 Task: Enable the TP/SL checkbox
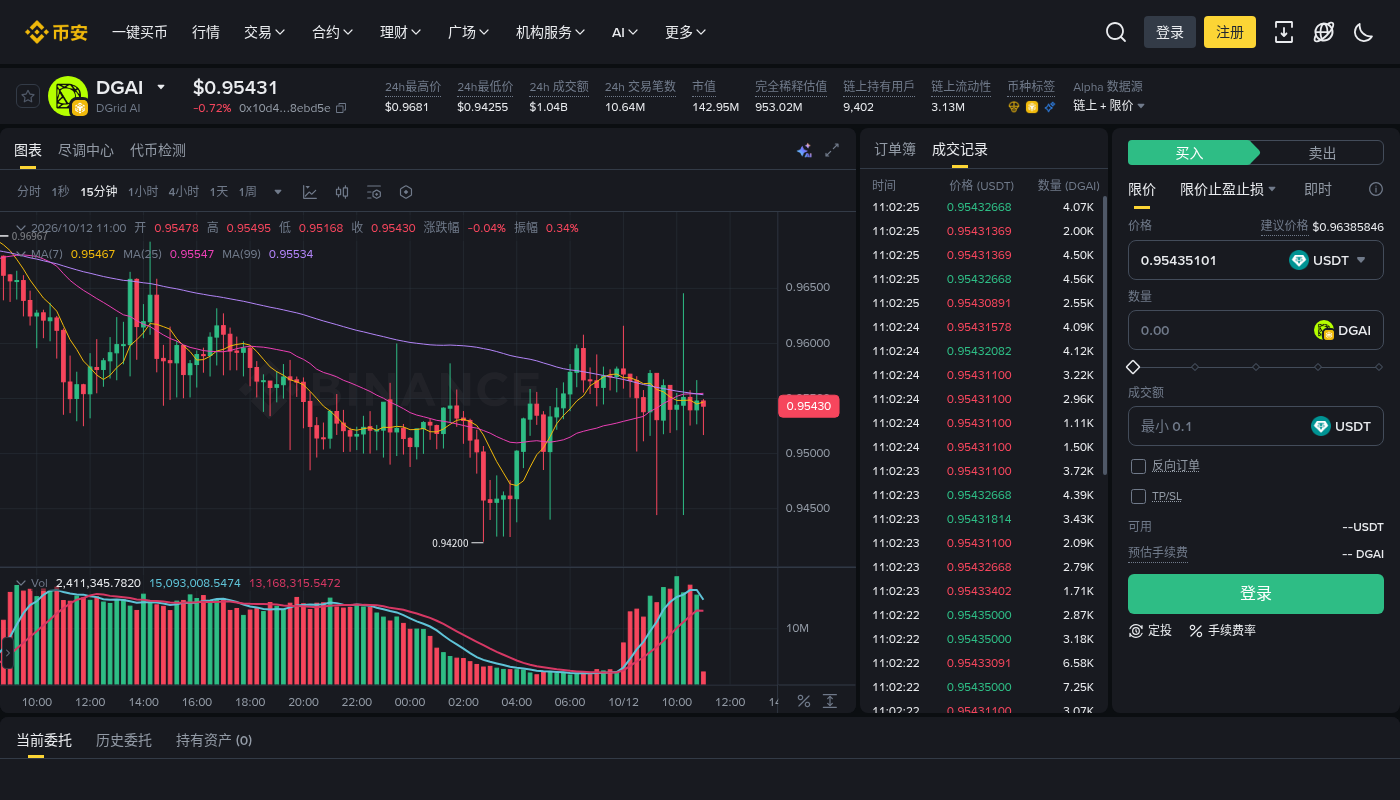1138,496
